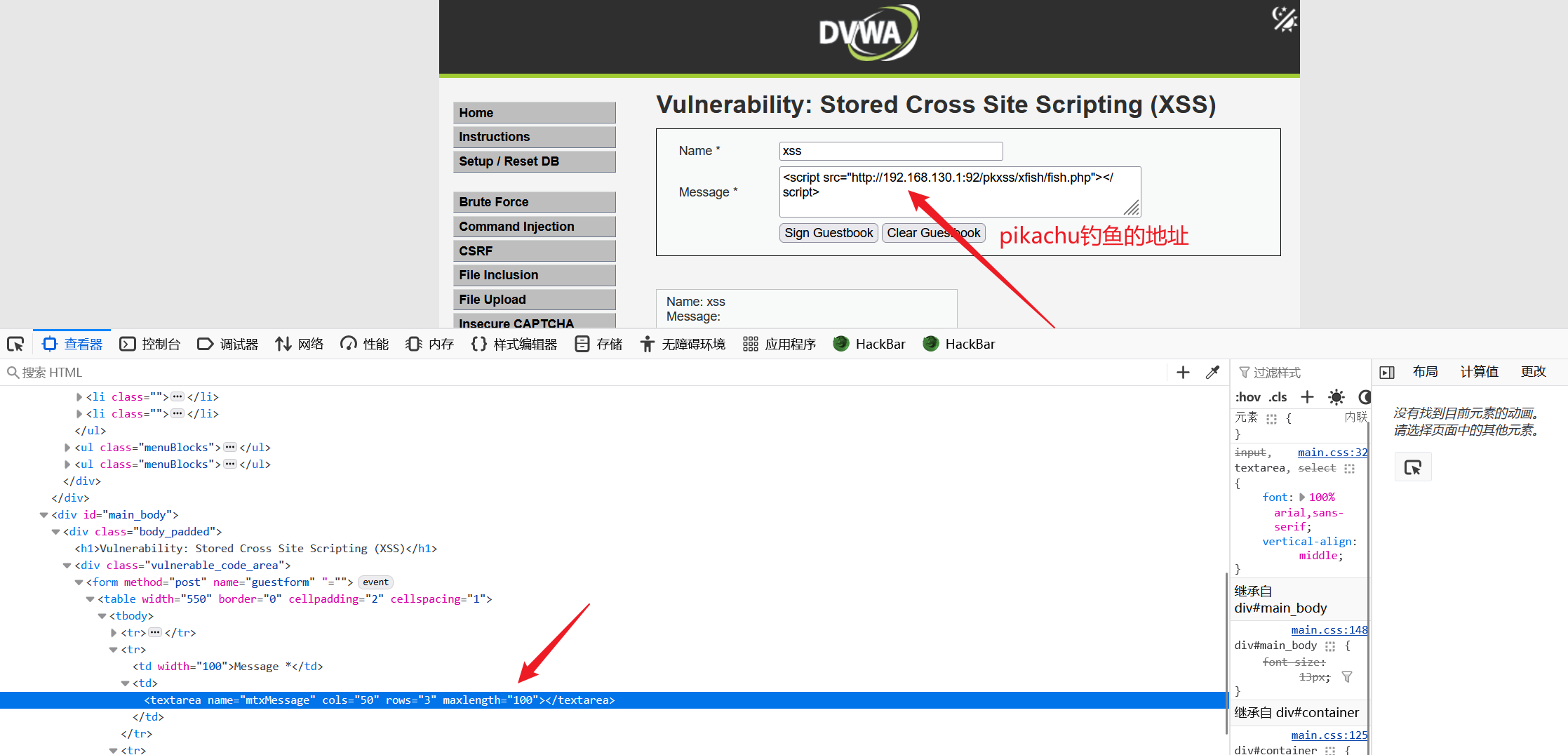Open main.css:148 source link
1568x755 pixels.
(1329, 630)
